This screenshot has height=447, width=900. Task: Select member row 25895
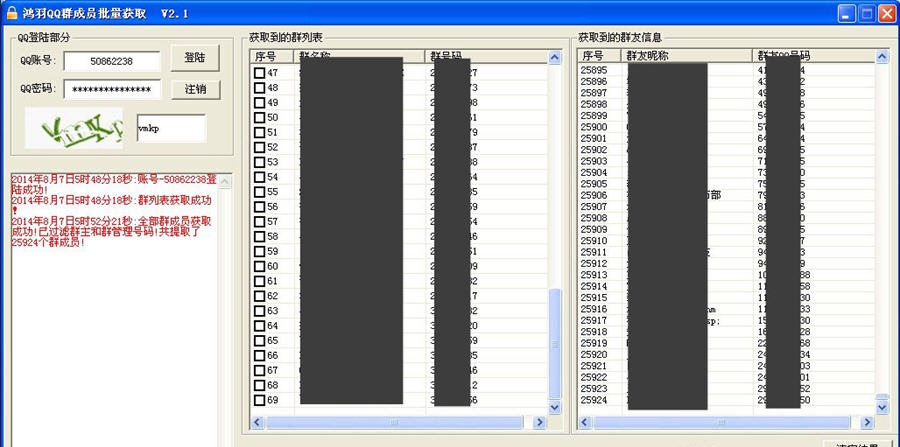coord(727,70)
